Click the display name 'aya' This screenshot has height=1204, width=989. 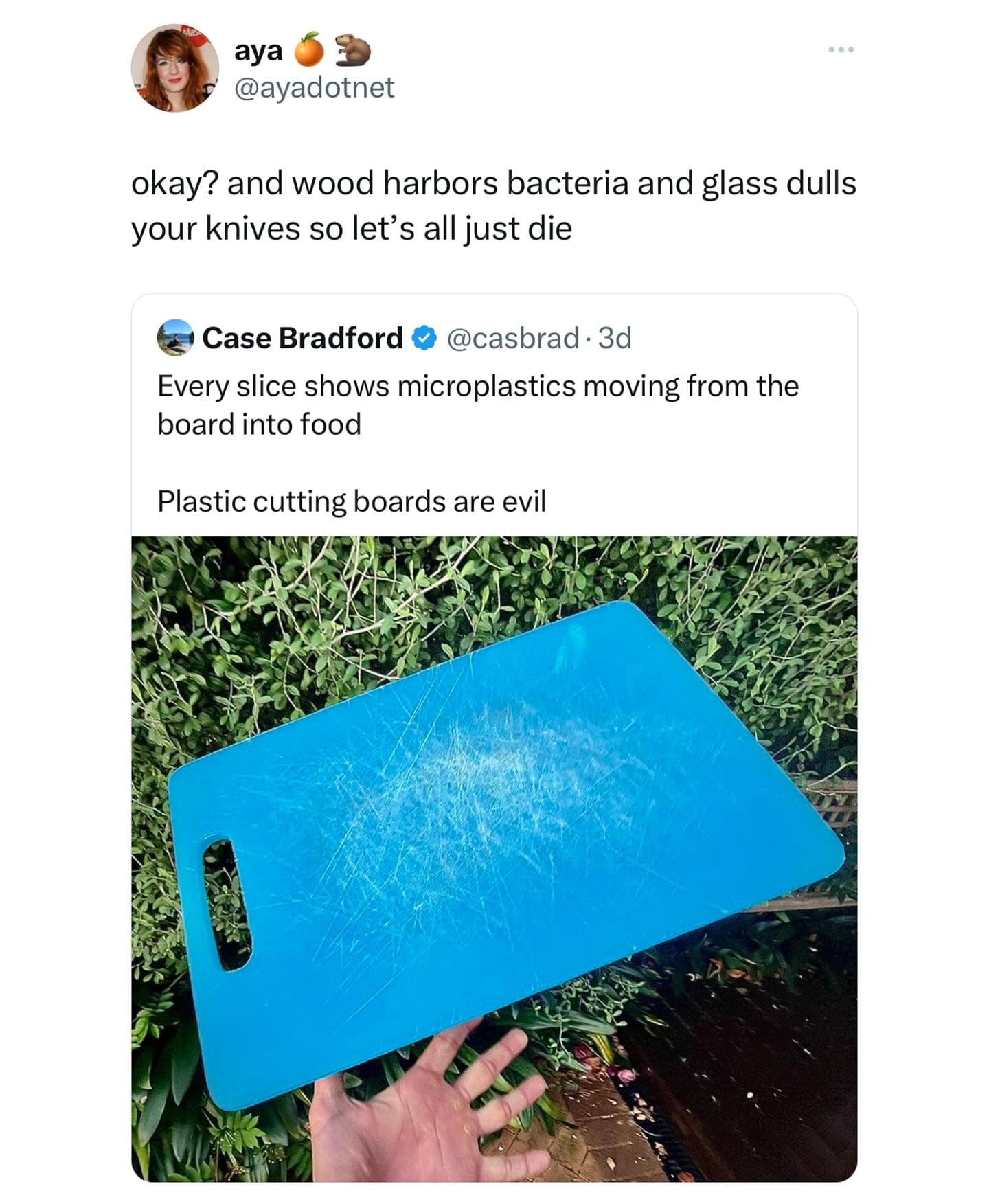(258, 51)
